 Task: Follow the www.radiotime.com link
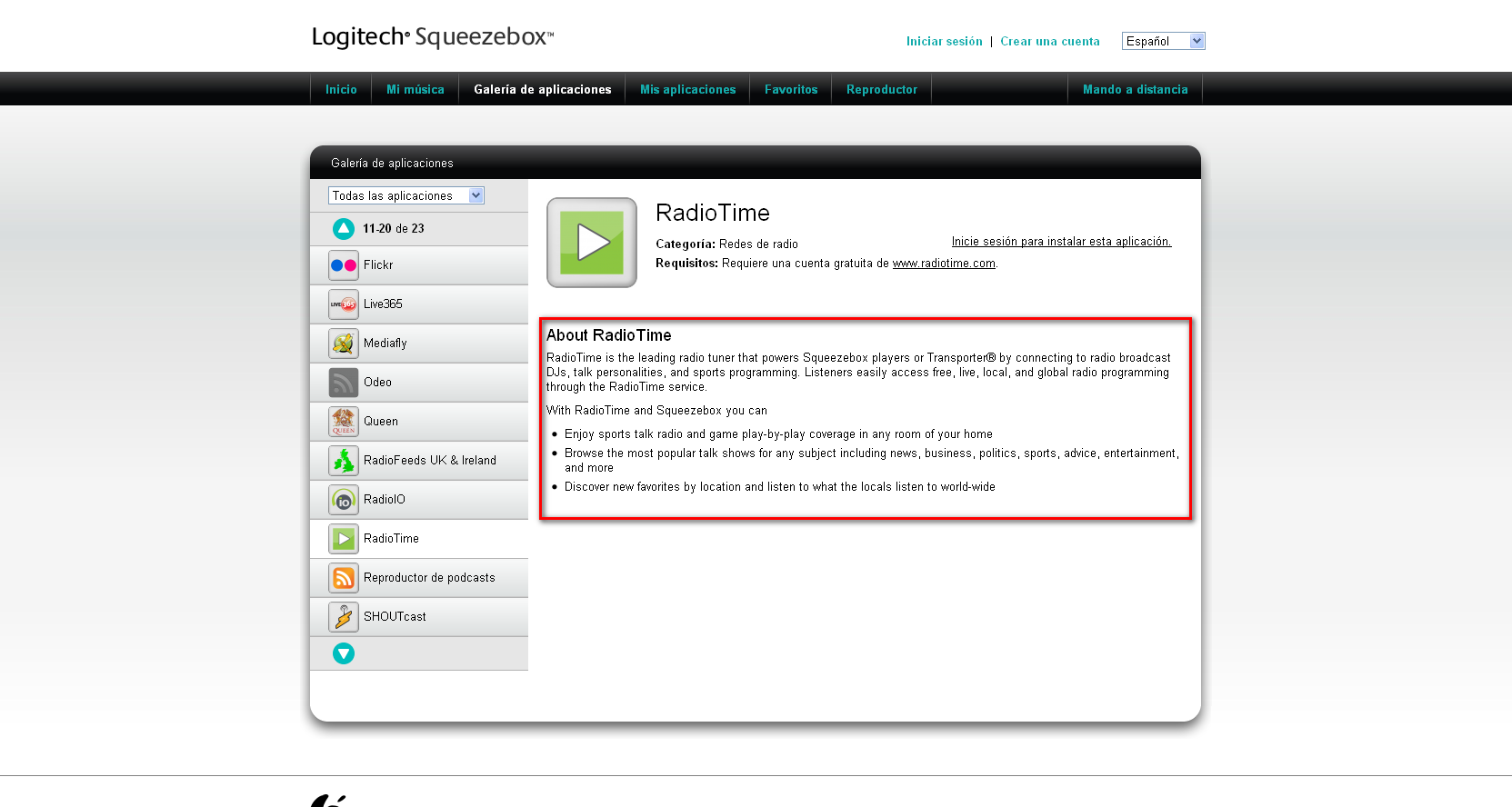click(x=944, y=264)
